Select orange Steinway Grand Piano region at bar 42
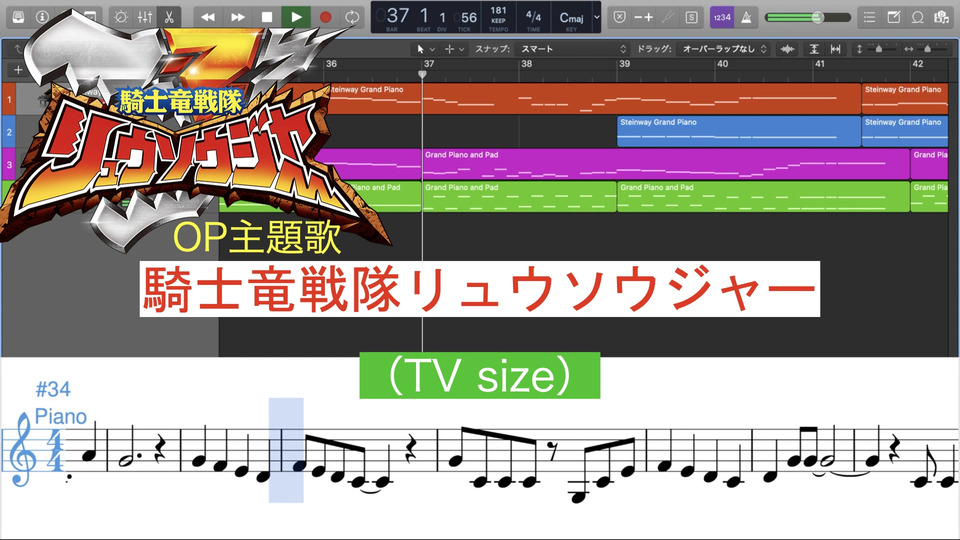Viewport: 960px width, 540px height. point(905,99)
